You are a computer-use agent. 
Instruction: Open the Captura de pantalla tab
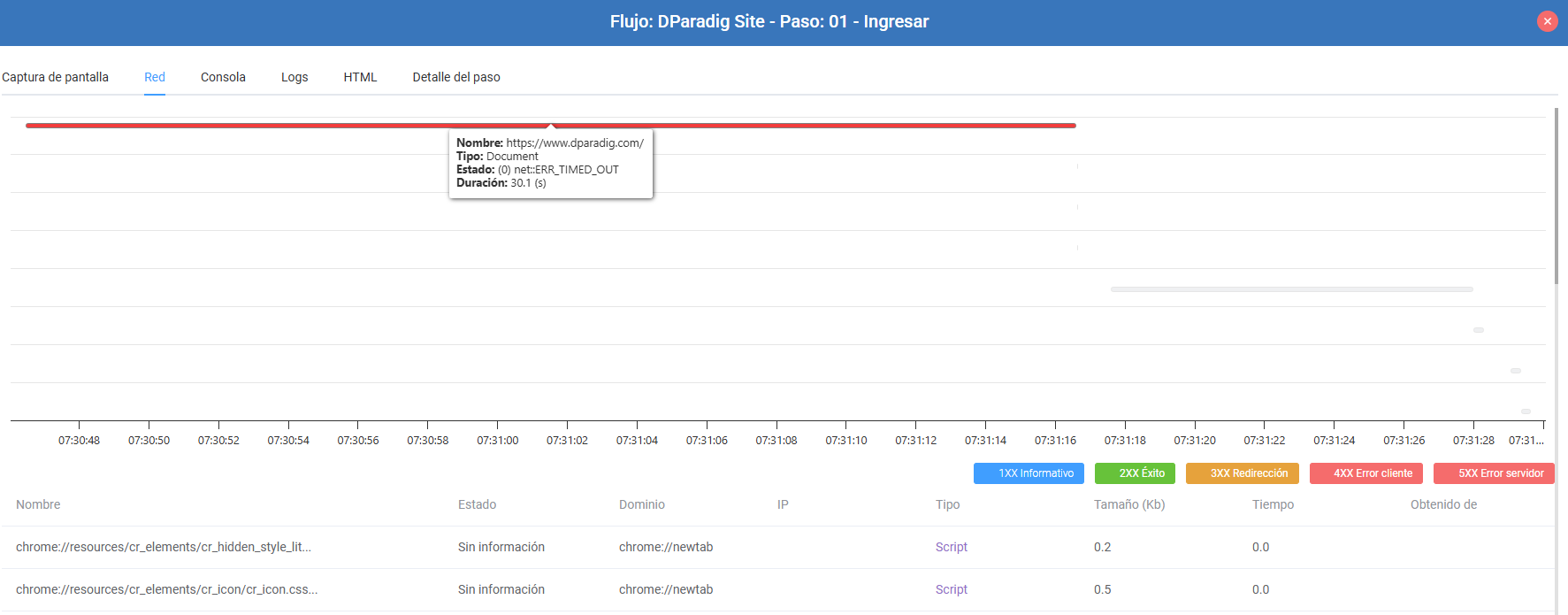[x=55, y=77]
